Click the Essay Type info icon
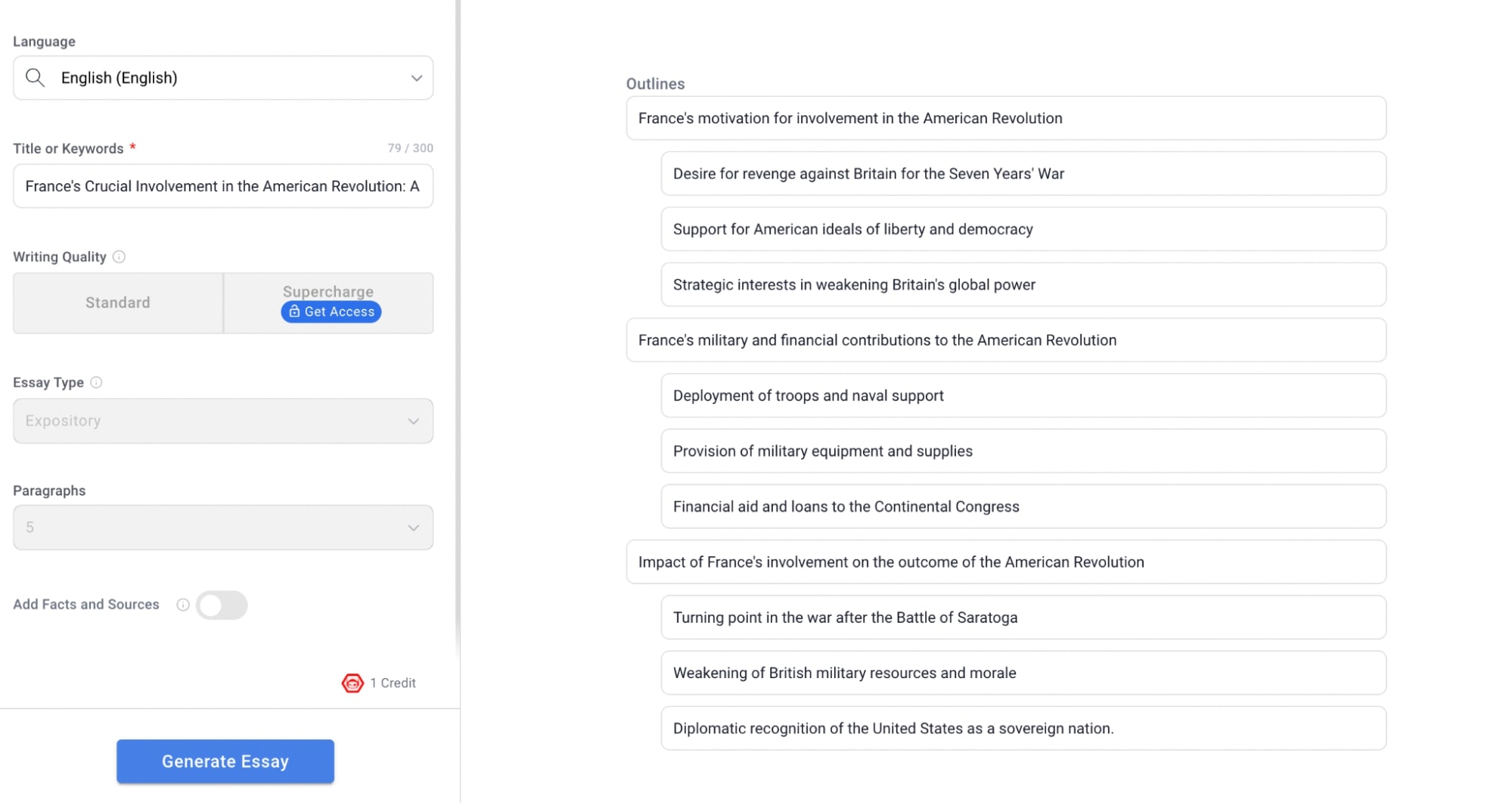Viewport: 1512px width, 803px height. pyautogui.click(x=96, y=383)
